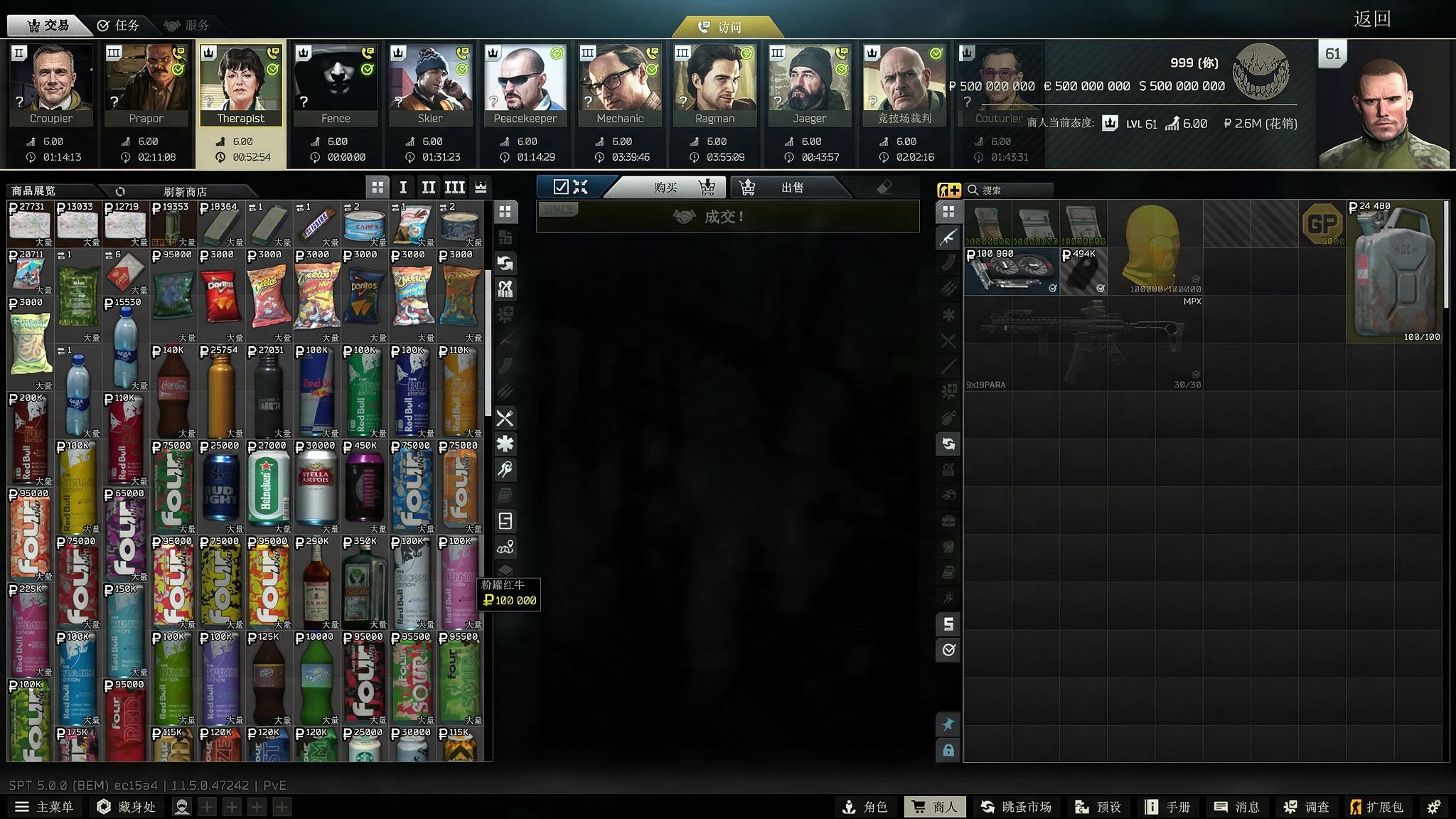Click the stash pin icon
The height and width of the screenshot is (819, 1456).
[948, 724]
